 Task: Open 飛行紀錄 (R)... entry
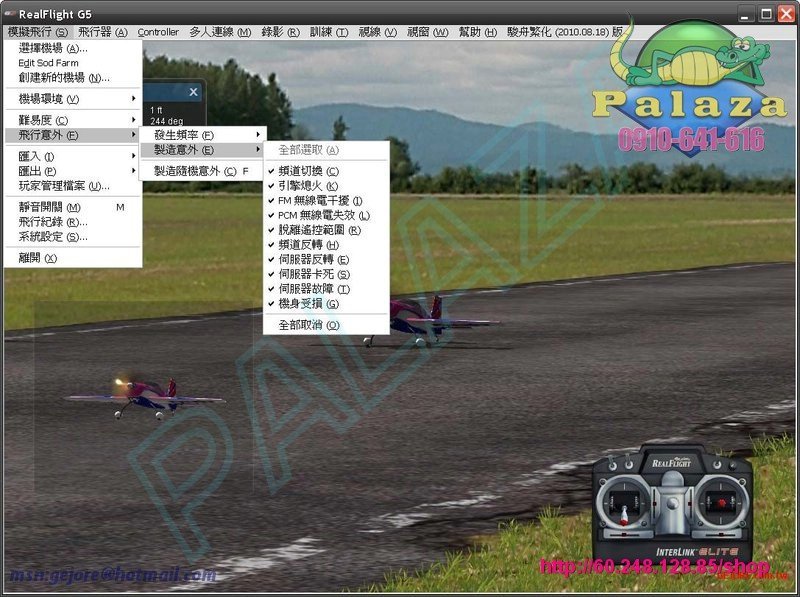point(73,222)
